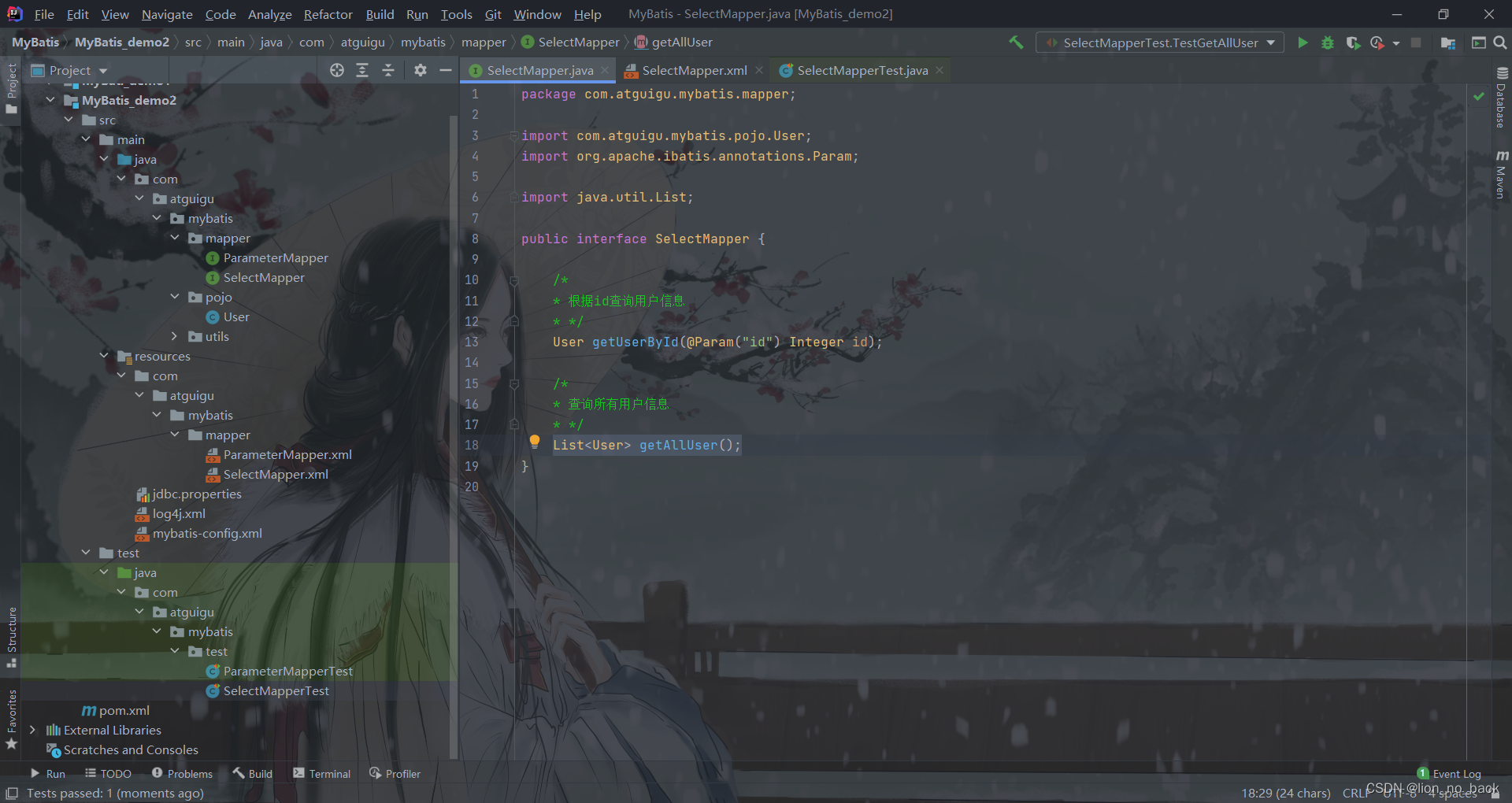Expand External Libraries node
Screen dimensions: 1512x803
pyautogui.click(x=32, y=730)
